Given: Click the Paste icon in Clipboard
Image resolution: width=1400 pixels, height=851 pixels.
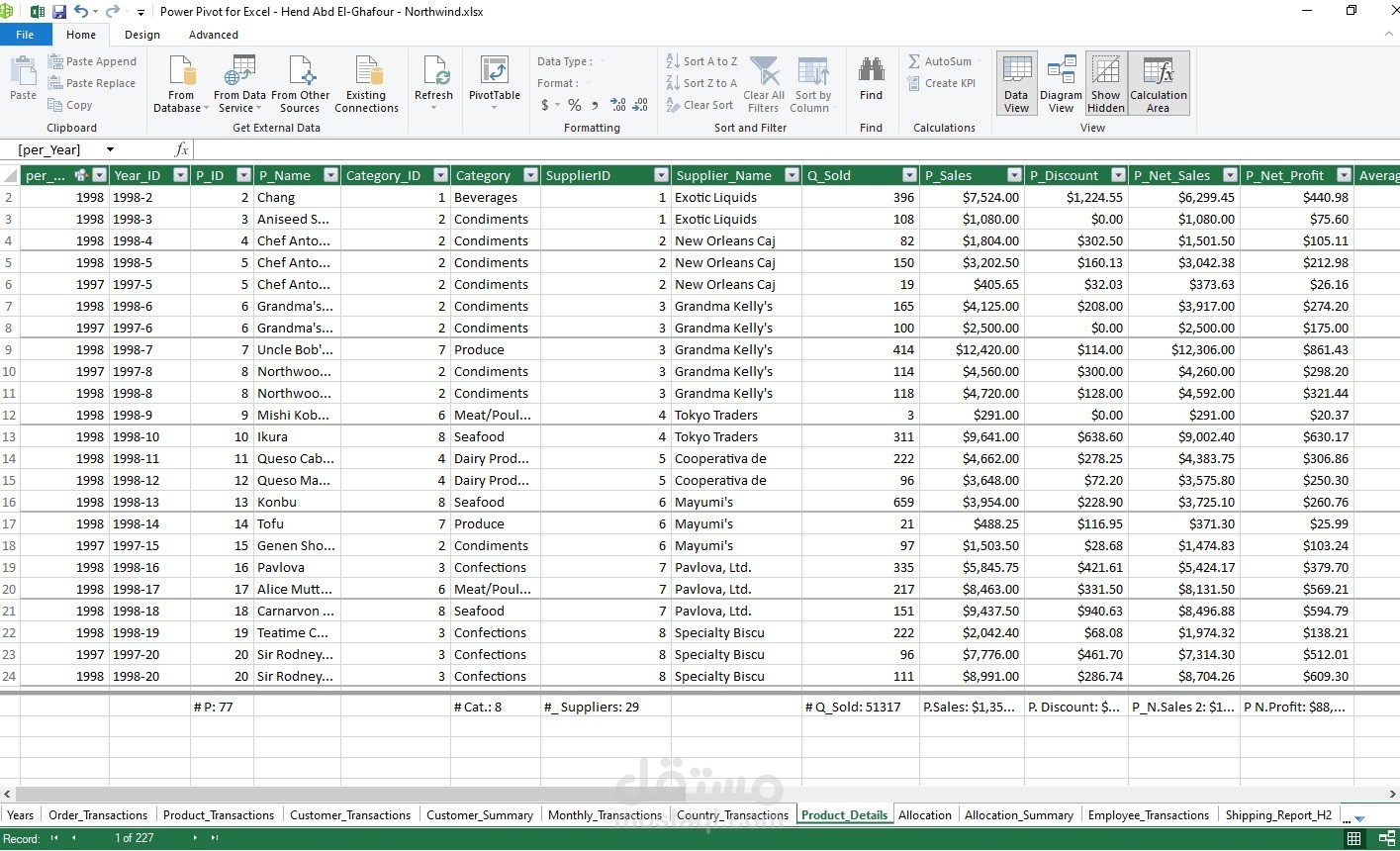Looking at the screenshot, I should 23,78.
